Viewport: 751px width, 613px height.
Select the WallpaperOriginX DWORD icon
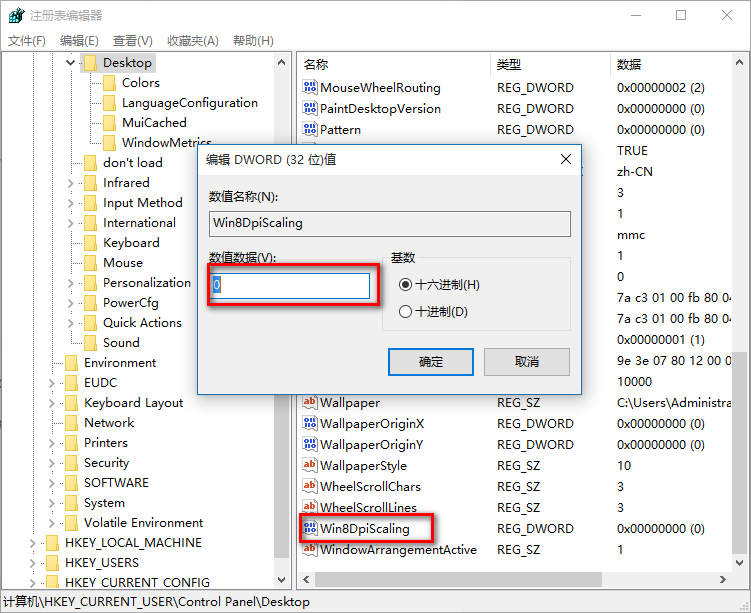(x=310, y=423)
